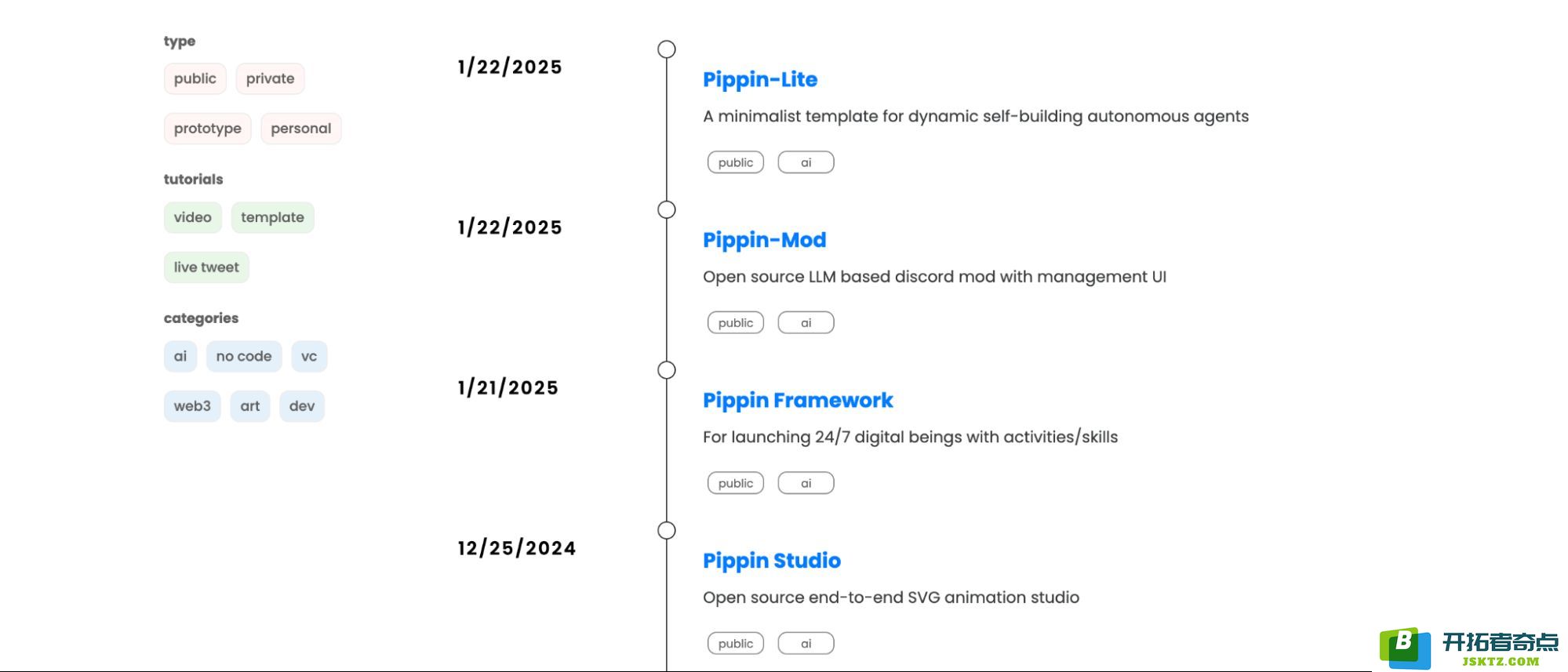The height and width of the screenshot is (672, 1568).
Task: Open the Pippin-Mod project link
Action: pos(764,240)
